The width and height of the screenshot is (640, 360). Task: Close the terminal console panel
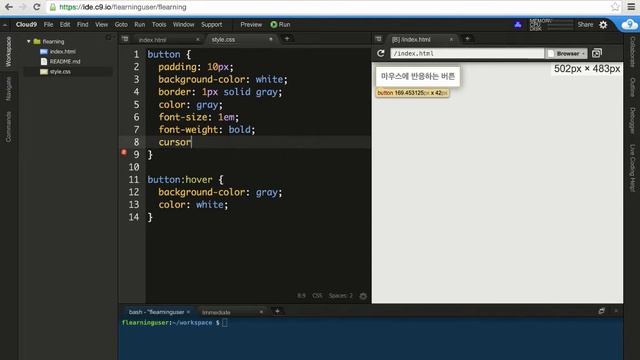pos(616,311)
